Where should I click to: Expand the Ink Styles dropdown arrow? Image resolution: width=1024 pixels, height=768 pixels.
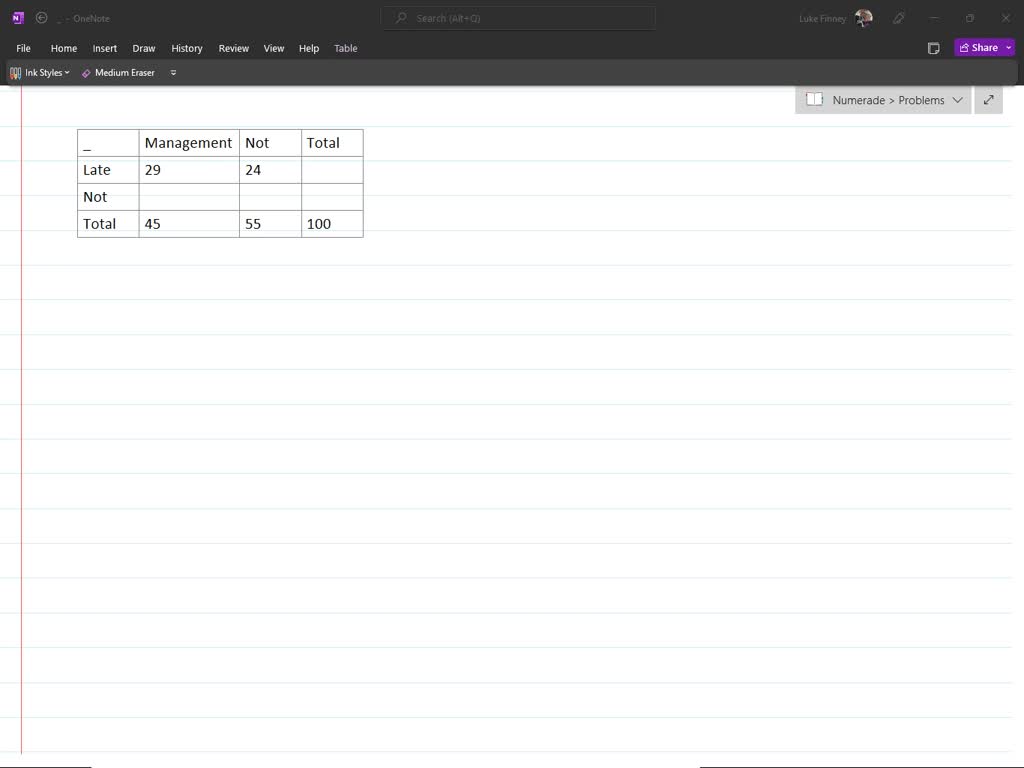pyautogui.click(x=67, y=73)
